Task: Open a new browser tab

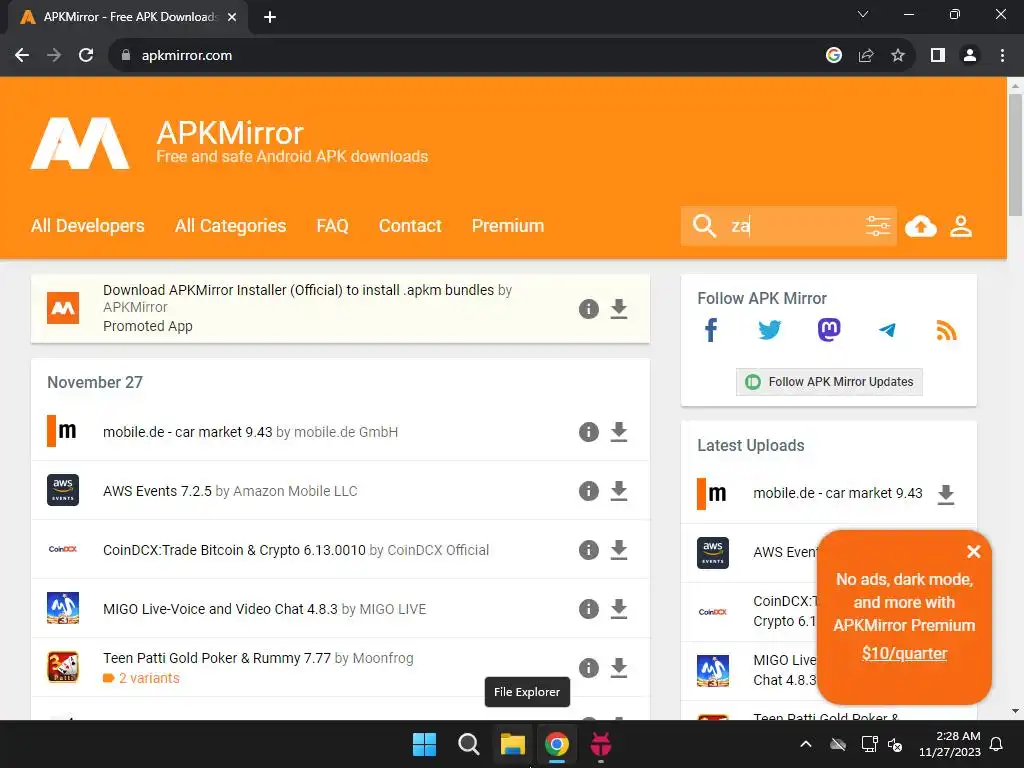Action: (270, 17)
